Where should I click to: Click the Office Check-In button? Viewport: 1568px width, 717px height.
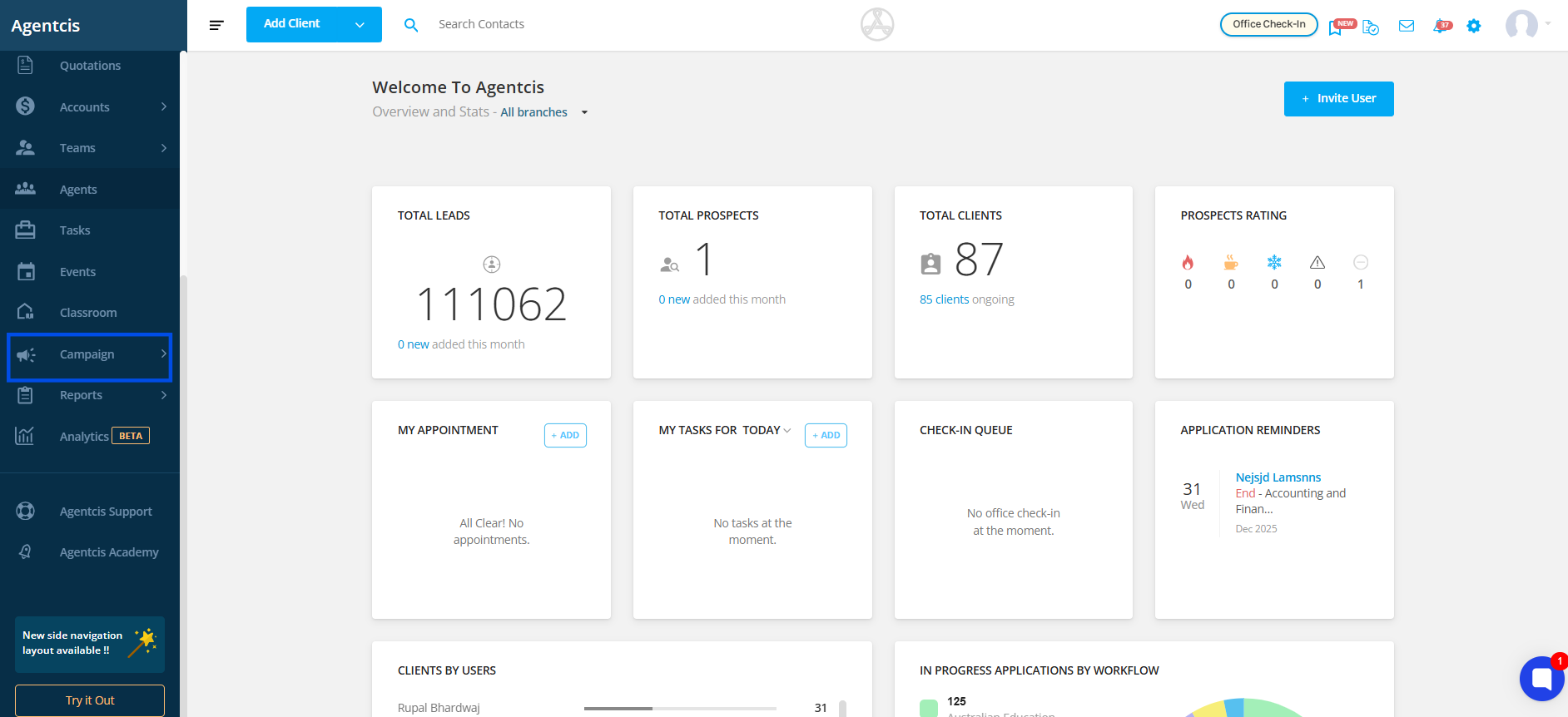pyautogui.click(x=1268, y=24)
